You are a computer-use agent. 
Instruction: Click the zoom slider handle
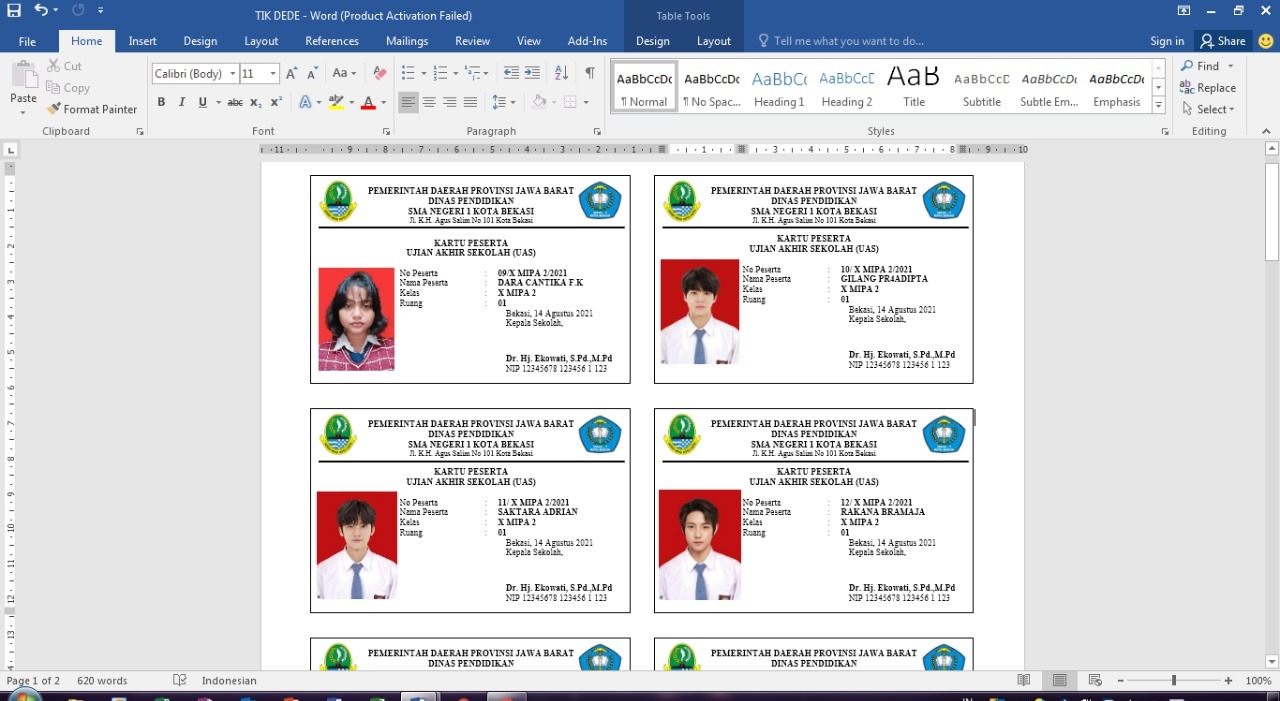[x=1174, y=681]
